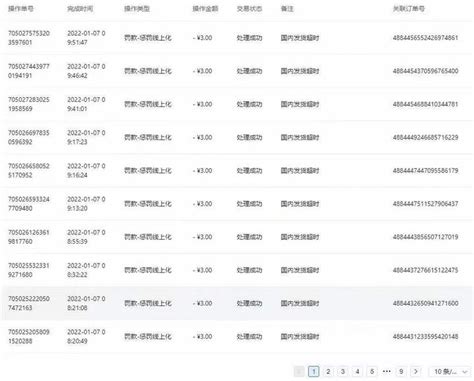Click completion time 2022-01-07 09:17:23
This screenshot has height=381, width=474.
pyautogui.click(x=86, y=137)
